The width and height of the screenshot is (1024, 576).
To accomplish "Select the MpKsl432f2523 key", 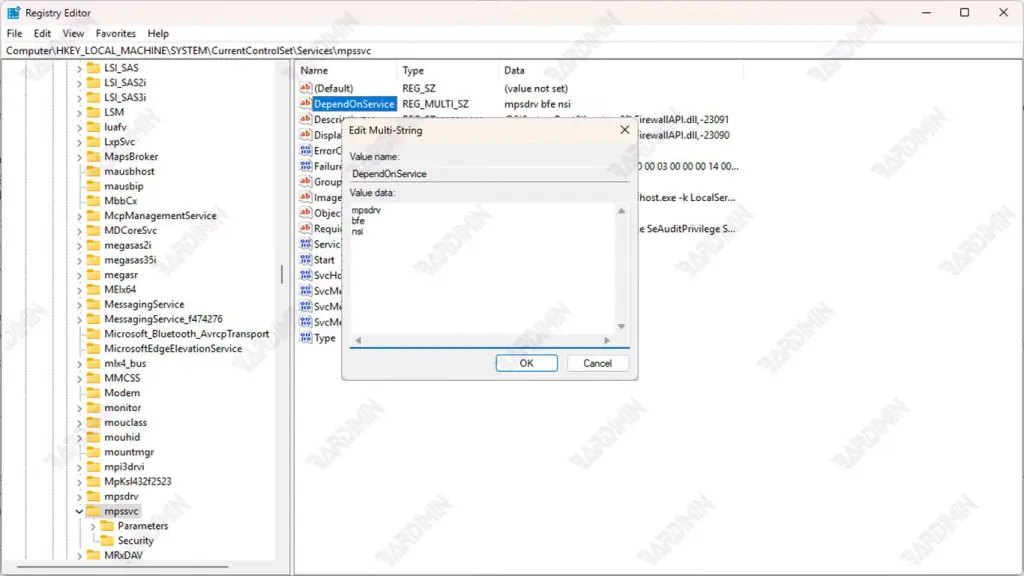I will coord(138,481).
